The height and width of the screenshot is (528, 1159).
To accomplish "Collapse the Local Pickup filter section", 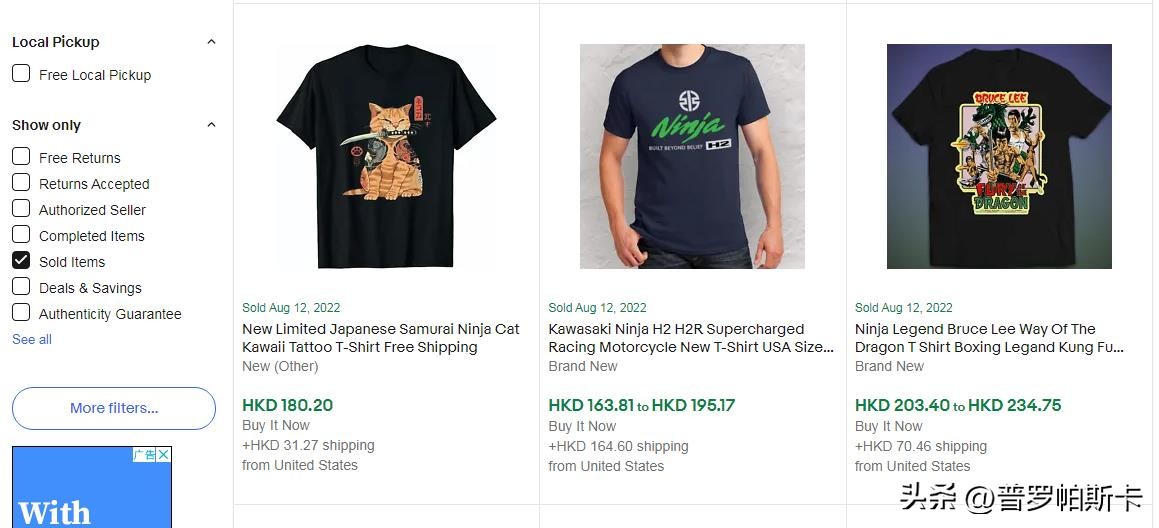I will [x=211, y=42].
